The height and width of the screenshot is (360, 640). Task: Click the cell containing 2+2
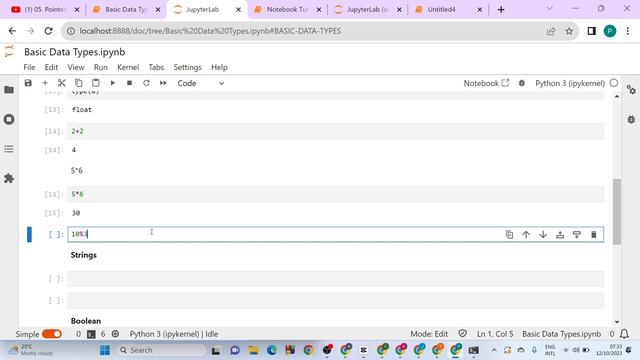[x=336, y=131]
